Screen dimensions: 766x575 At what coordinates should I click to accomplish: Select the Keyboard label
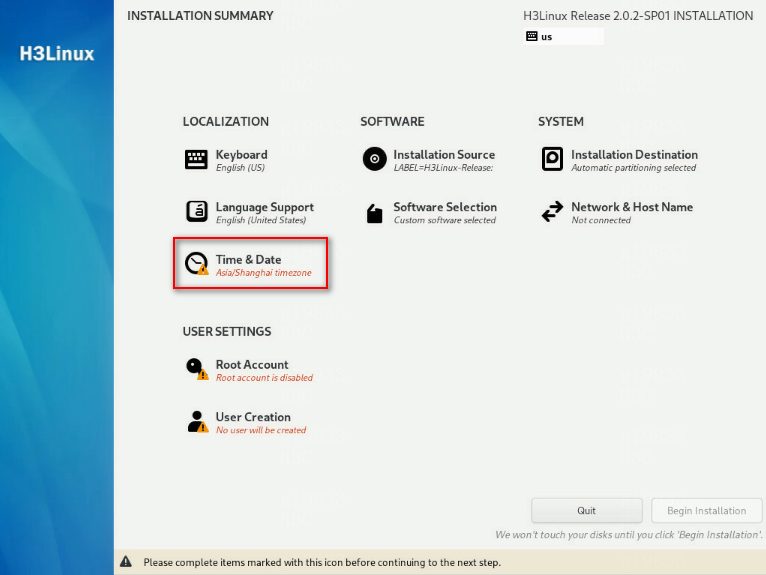point(242,154)
